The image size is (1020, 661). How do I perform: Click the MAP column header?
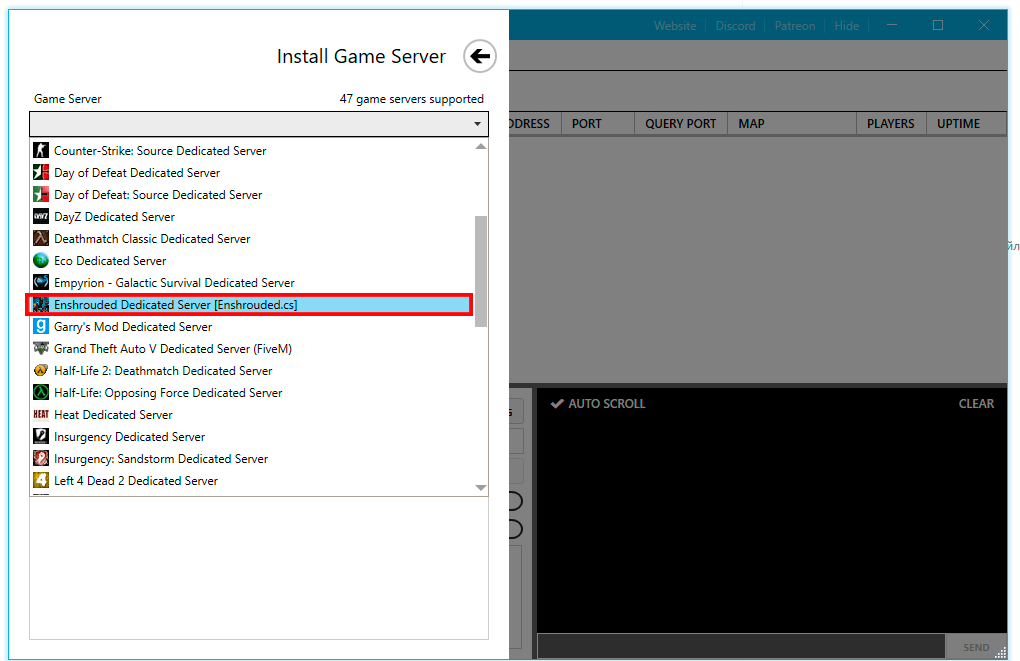(791, 124)
